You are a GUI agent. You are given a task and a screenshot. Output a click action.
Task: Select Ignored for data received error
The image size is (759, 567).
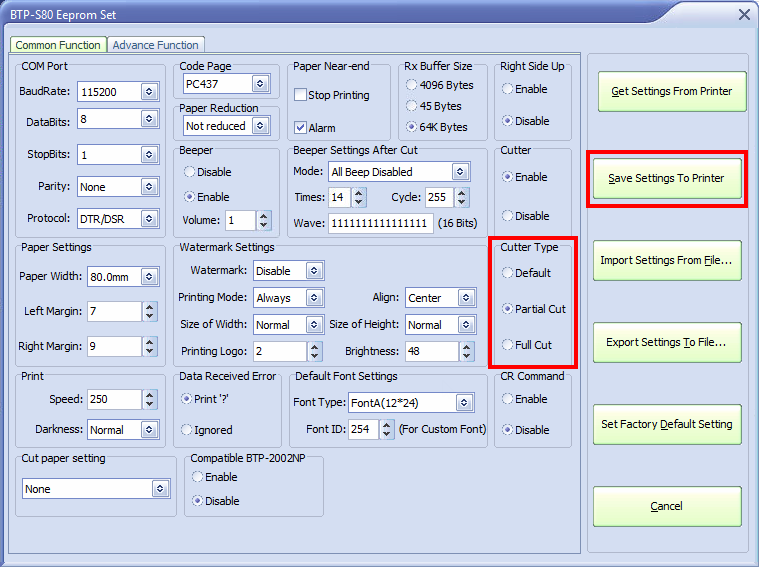coord(186,429)
